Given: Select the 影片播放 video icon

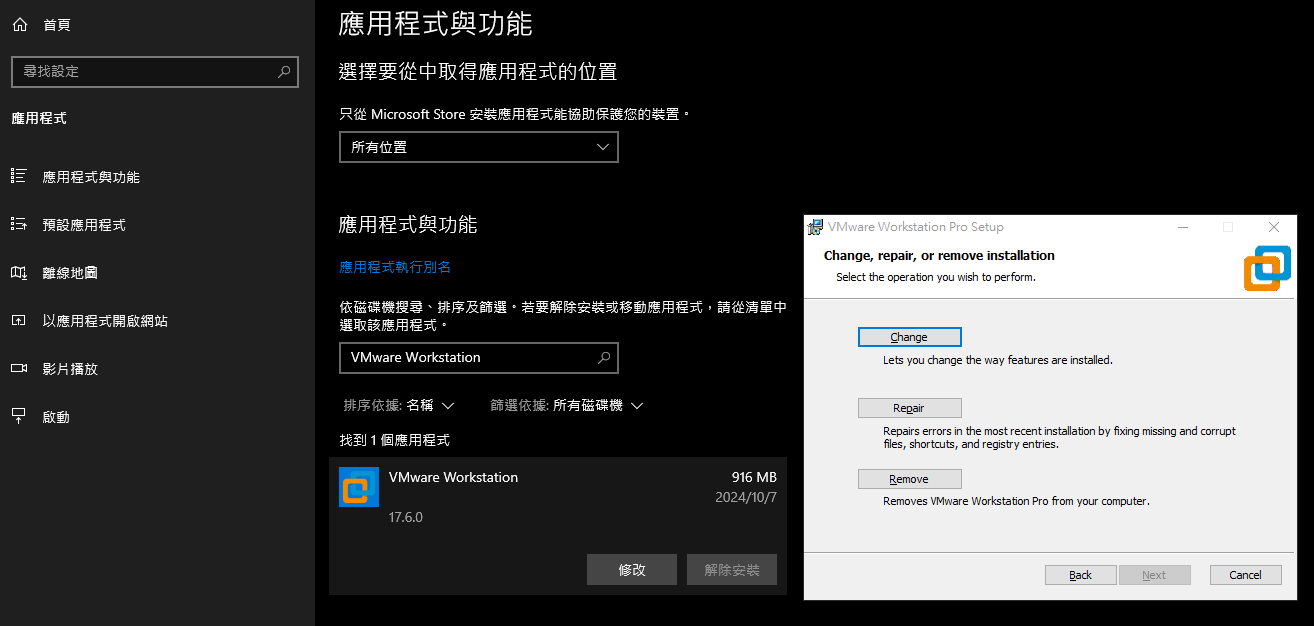Looking at the screenshot, I should pyautogui.click(x=18, y=369).
